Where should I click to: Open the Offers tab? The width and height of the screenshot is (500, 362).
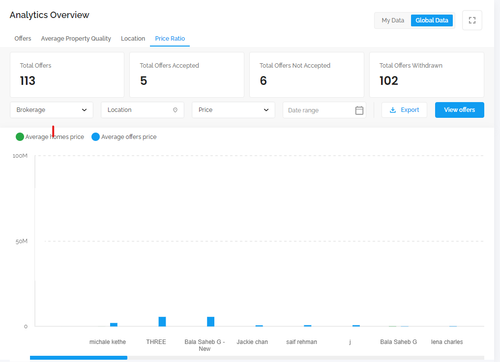point(23,38)
